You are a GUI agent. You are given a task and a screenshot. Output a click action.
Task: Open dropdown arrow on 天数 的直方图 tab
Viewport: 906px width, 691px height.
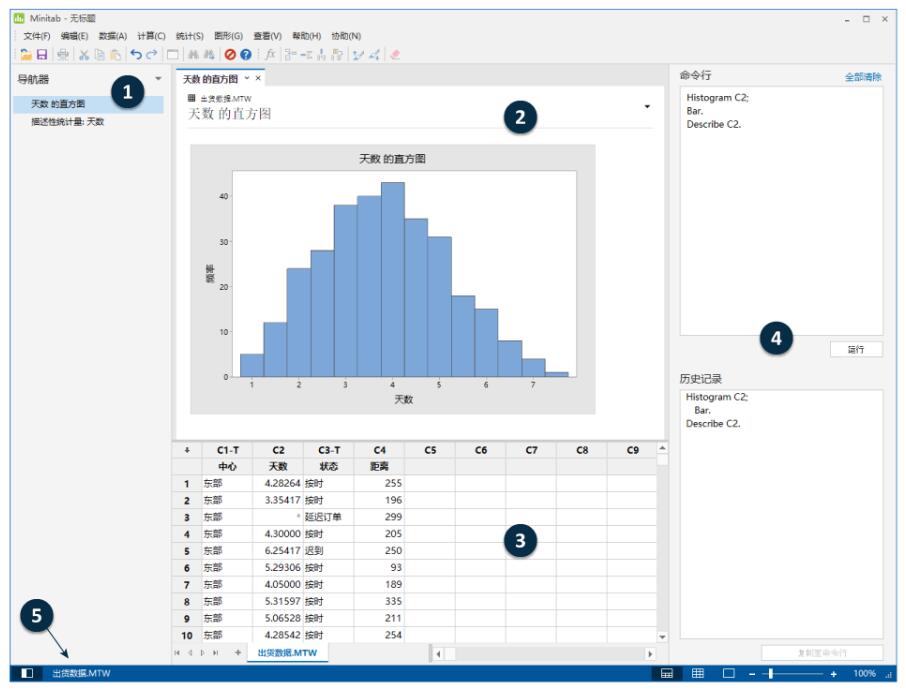coord(247,78)
